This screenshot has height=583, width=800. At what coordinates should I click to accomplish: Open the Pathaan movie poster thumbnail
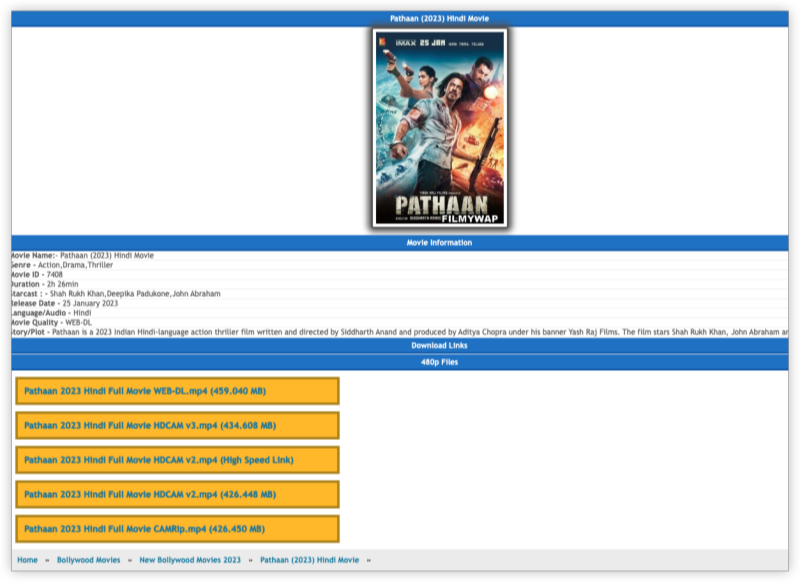click(x=440, y=128)
